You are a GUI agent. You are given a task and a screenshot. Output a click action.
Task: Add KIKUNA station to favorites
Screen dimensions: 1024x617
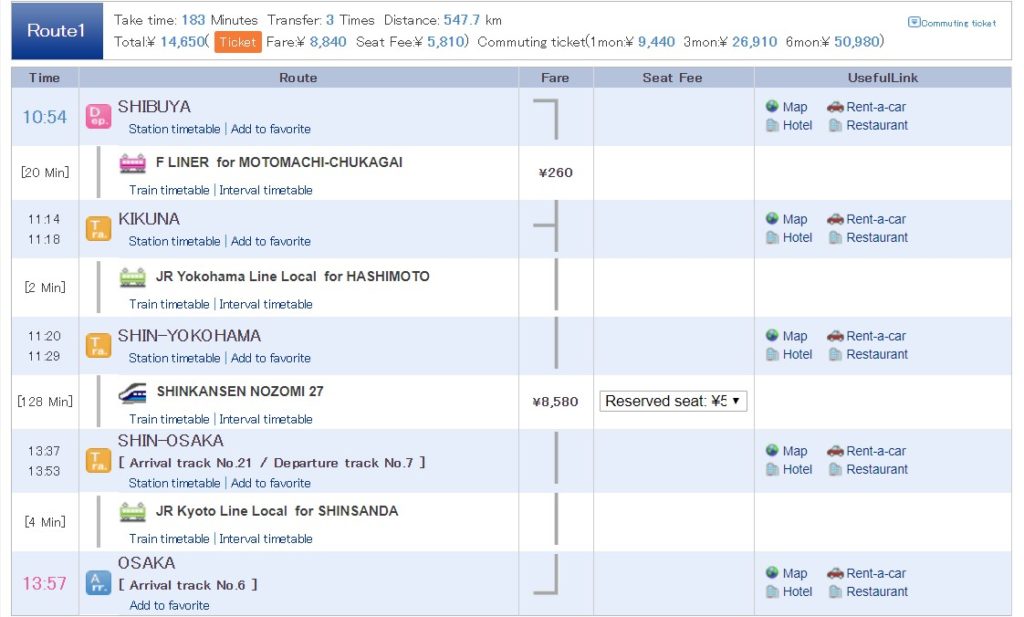tap(270, 241)
